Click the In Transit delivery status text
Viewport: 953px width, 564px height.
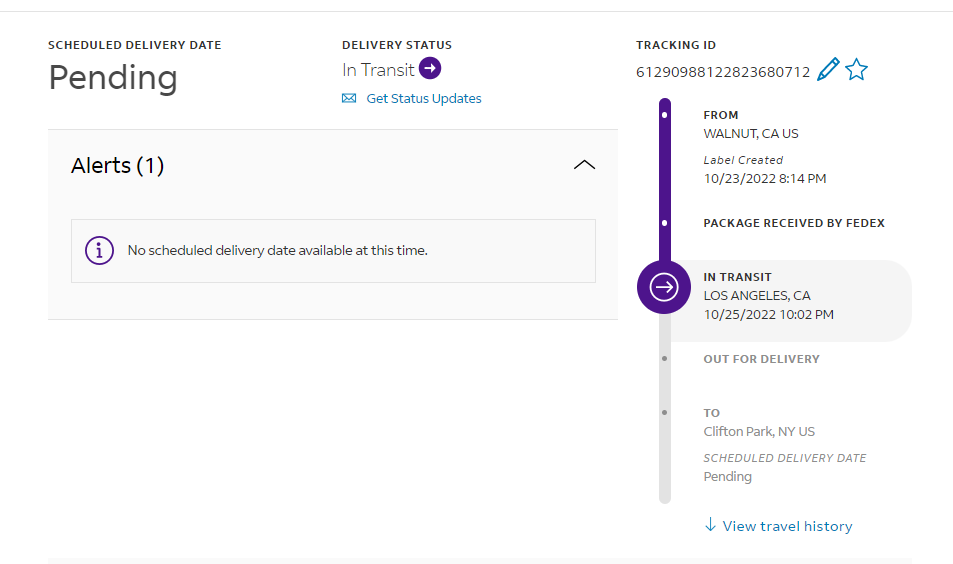[x=378, y=70]
